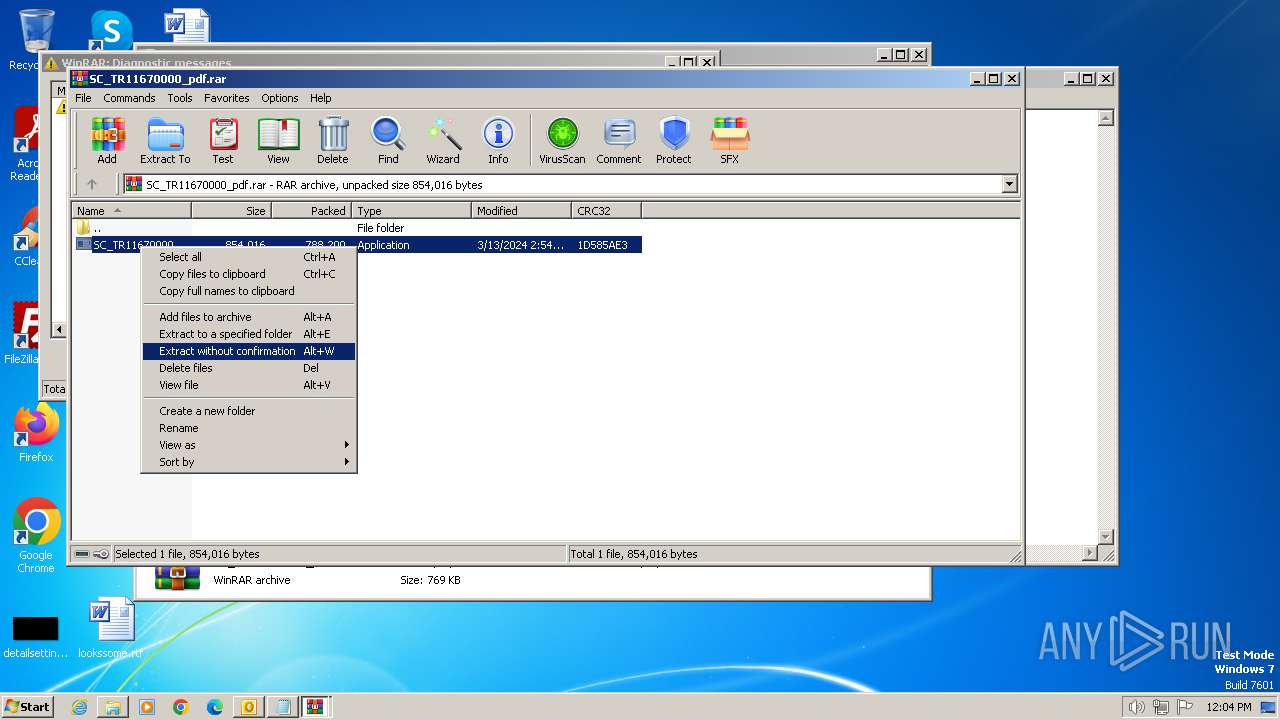Sort by Type column header
Viewport: 1280px width, 720px height.
coord(411,211)
